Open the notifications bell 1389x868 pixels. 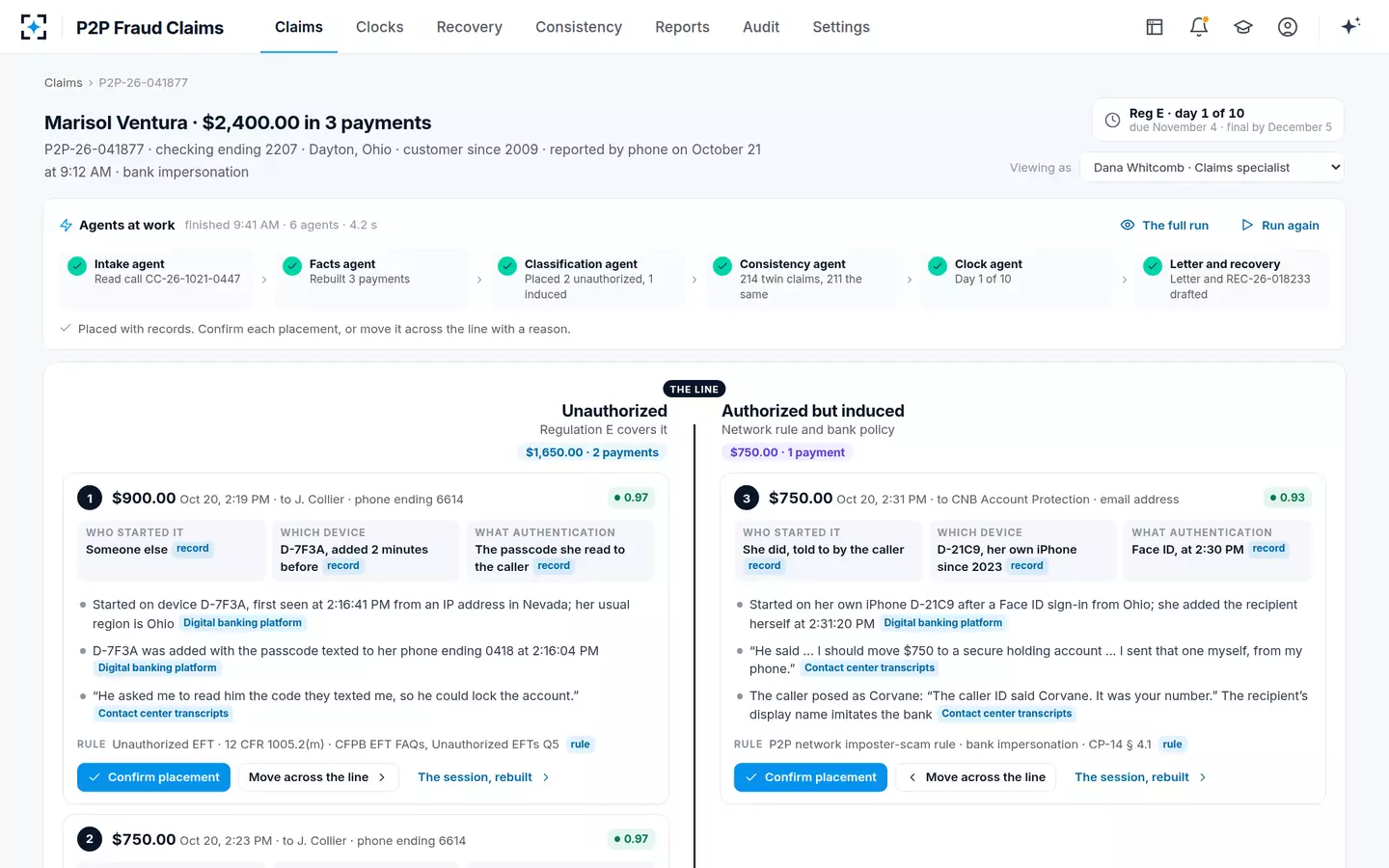click(1199, 27)
